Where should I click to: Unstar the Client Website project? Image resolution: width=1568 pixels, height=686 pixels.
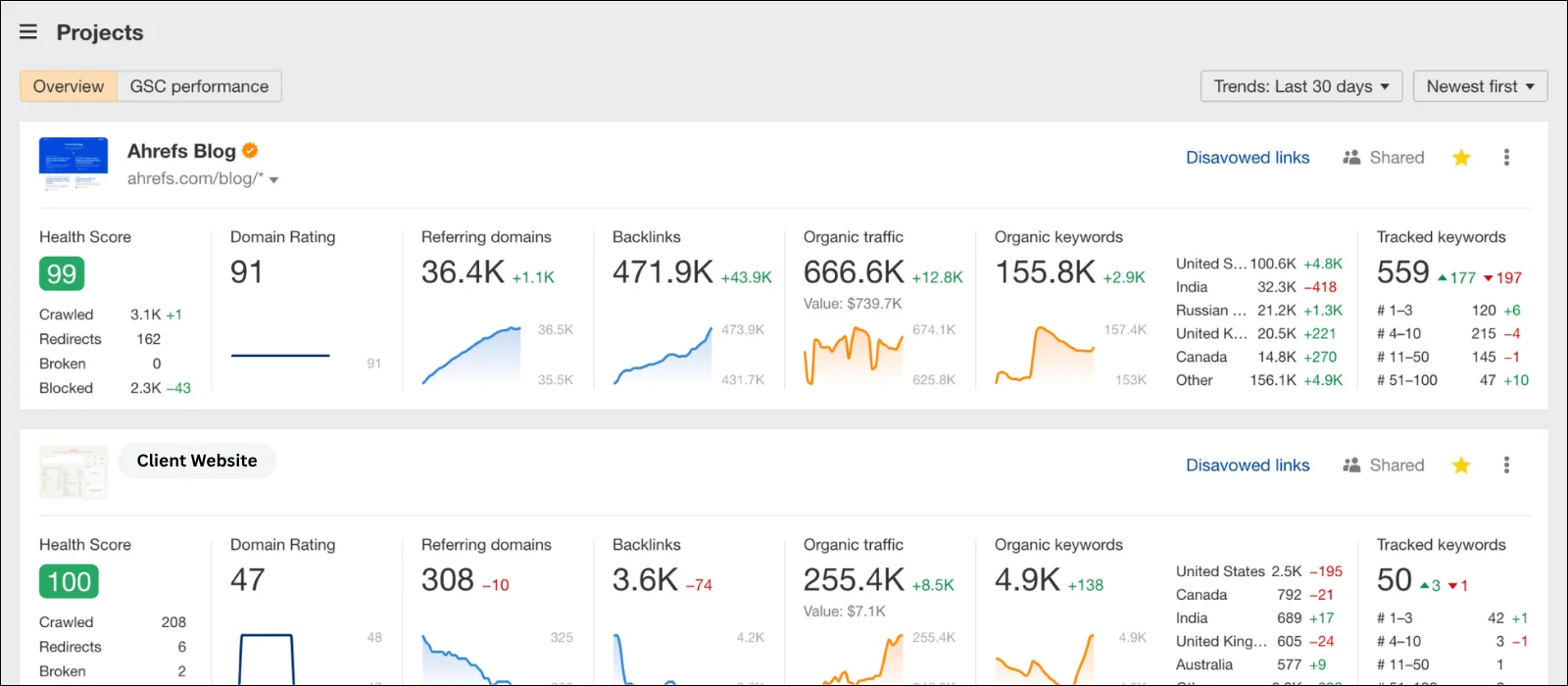(x=1461, y=465)
